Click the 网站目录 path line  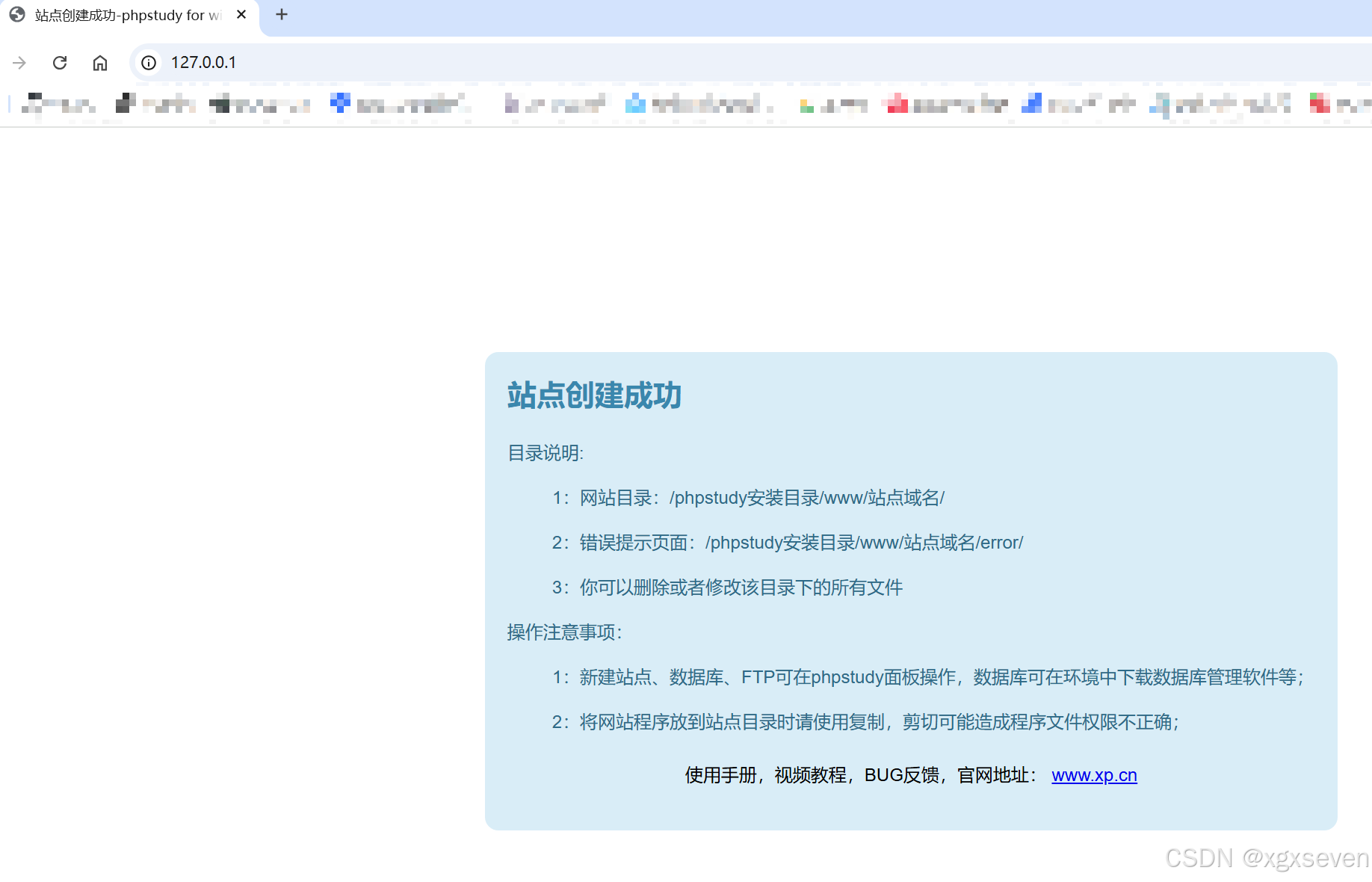[x=748, y=498]
